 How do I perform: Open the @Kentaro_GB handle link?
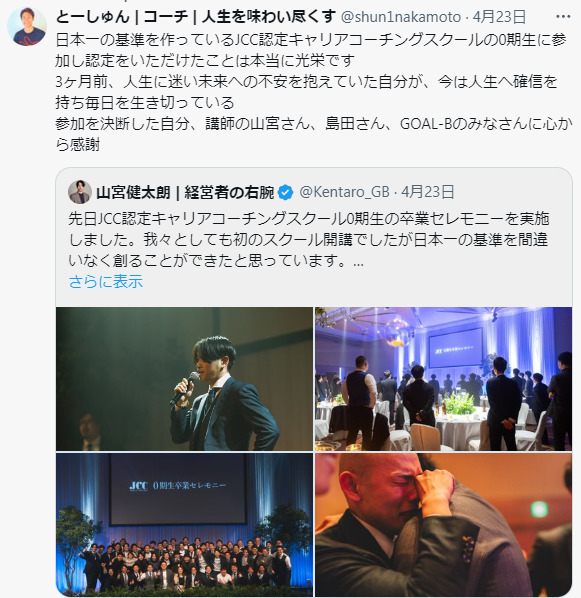coord(344,192)
